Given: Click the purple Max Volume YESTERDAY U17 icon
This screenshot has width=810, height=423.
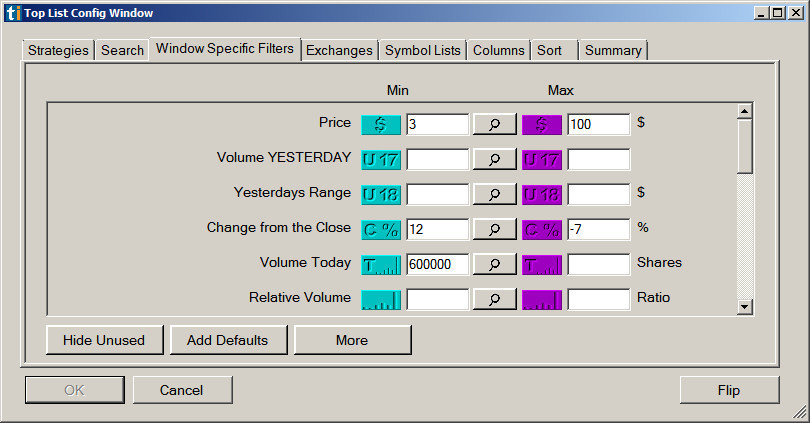Looking at the screenshot, I should [x=542, y=160].
